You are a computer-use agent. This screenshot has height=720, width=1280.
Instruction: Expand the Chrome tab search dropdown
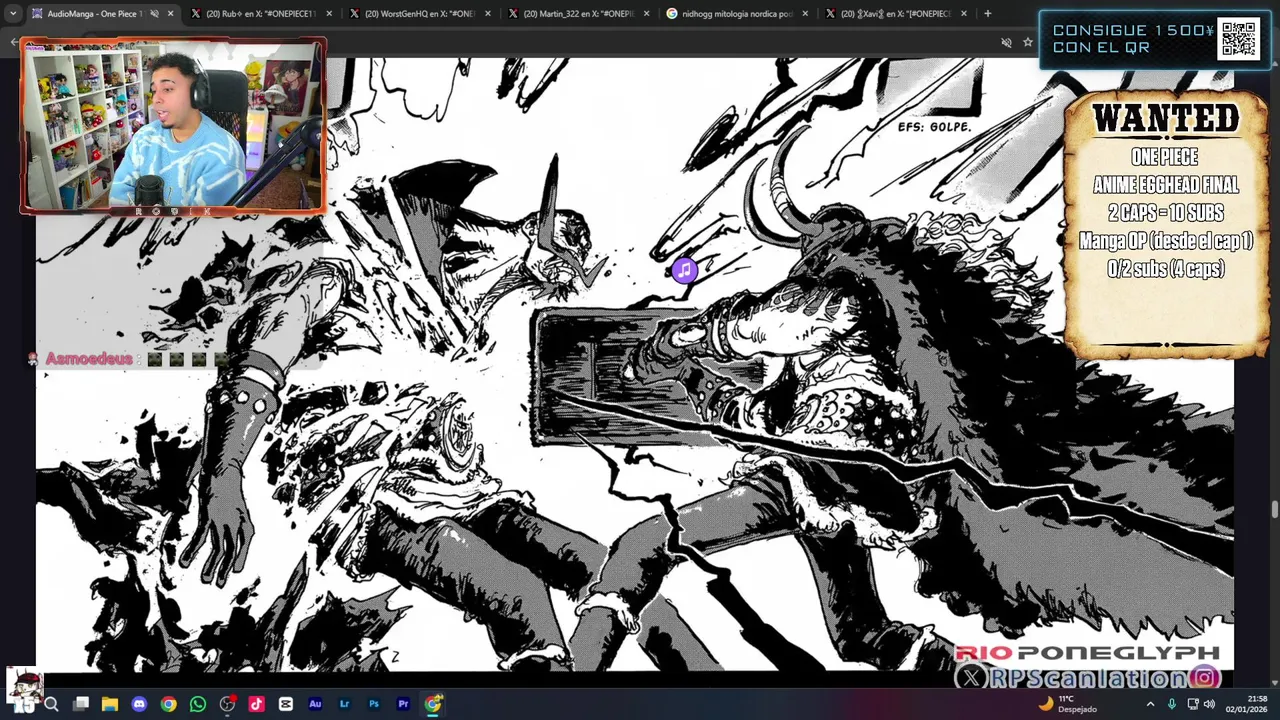tap(13, 14)
